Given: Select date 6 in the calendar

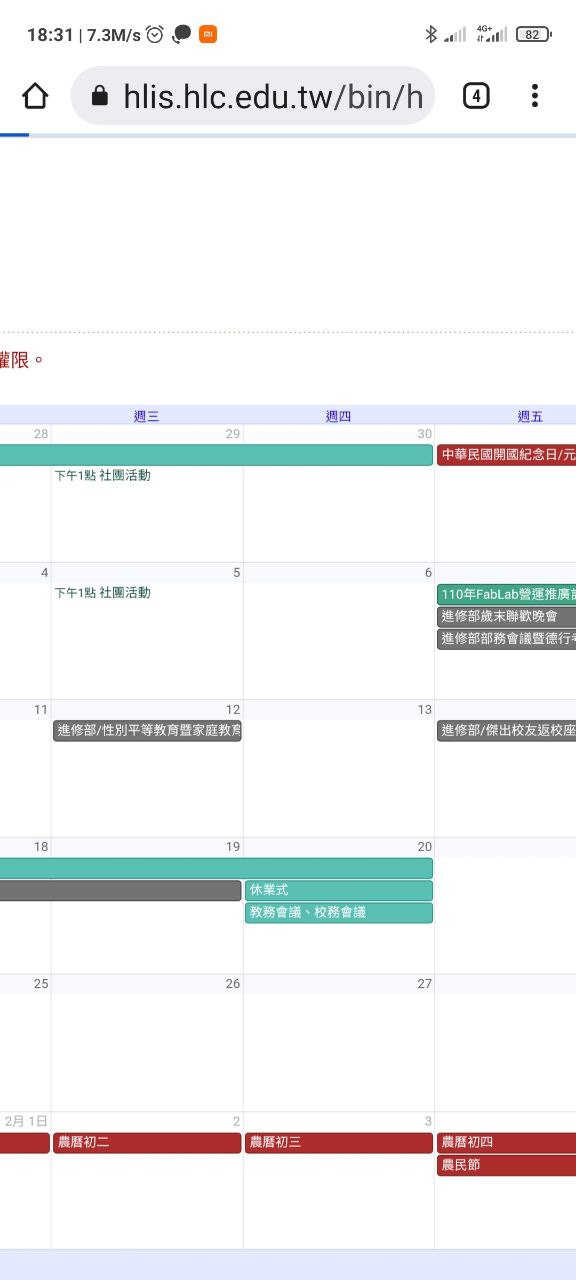Looking at the screenshot, I should coord(428,572).
